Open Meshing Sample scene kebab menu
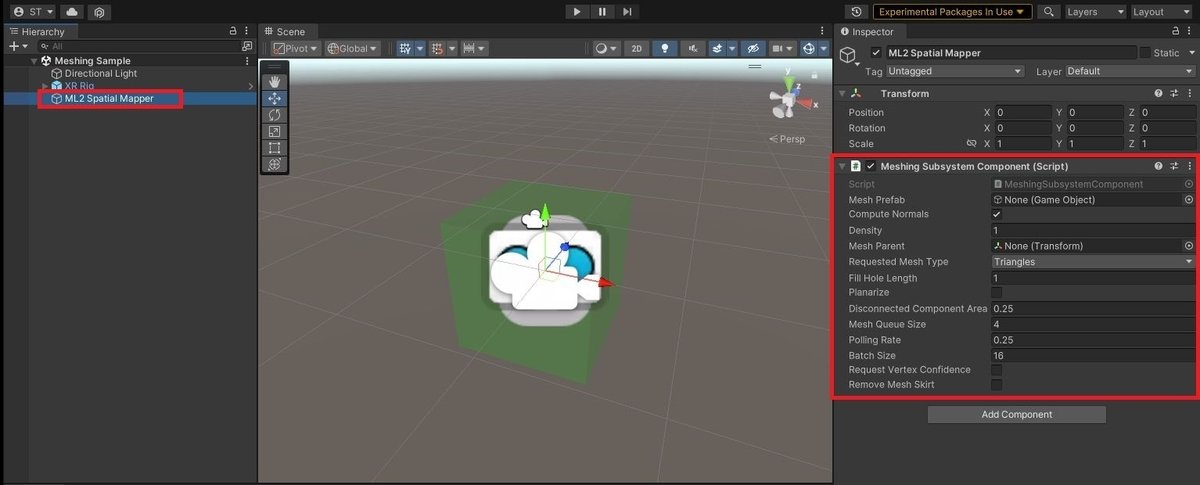The image size is (1200, 485). [246, 61]
